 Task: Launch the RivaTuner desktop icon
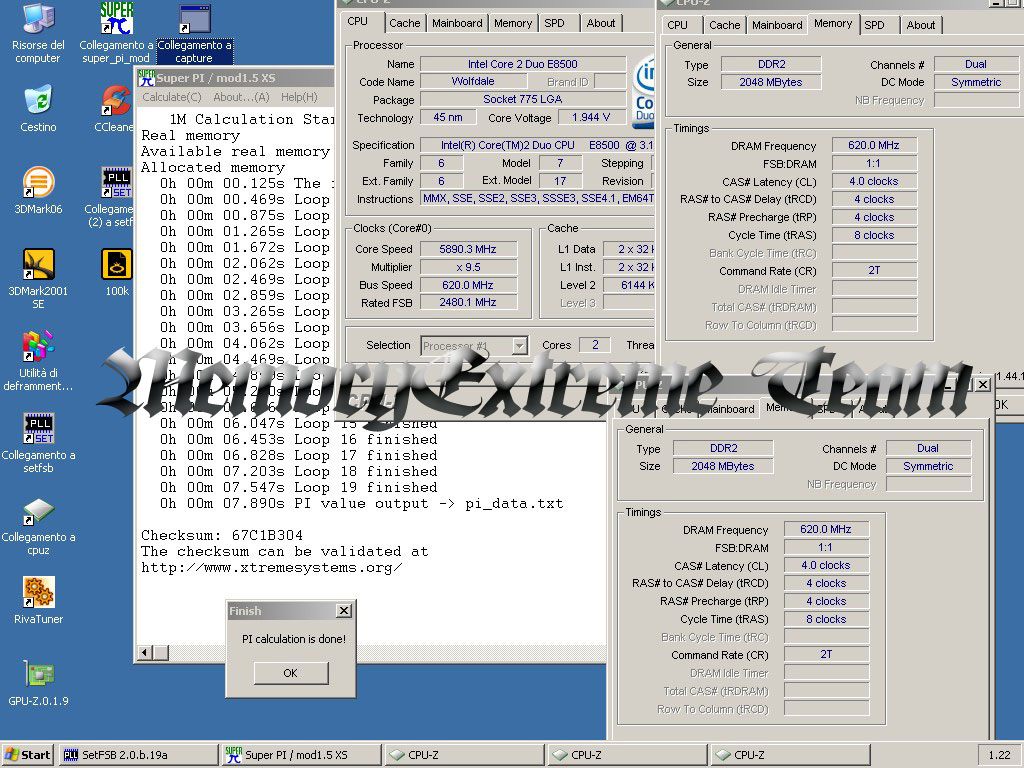[x=38, y=593]
